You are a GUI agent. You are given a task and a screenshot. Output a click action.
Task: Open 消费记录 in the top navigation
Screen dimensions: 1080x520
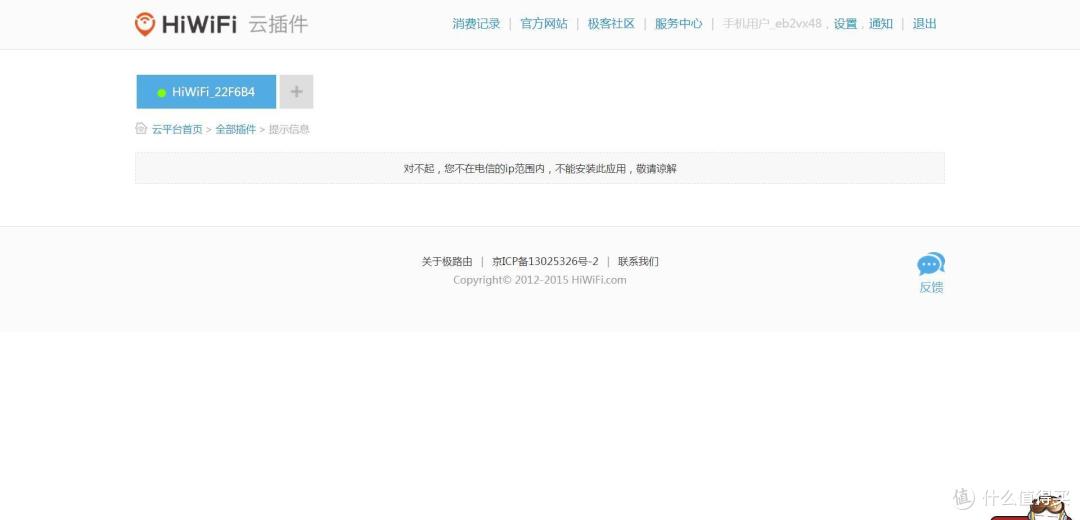[x=476, y=23]
